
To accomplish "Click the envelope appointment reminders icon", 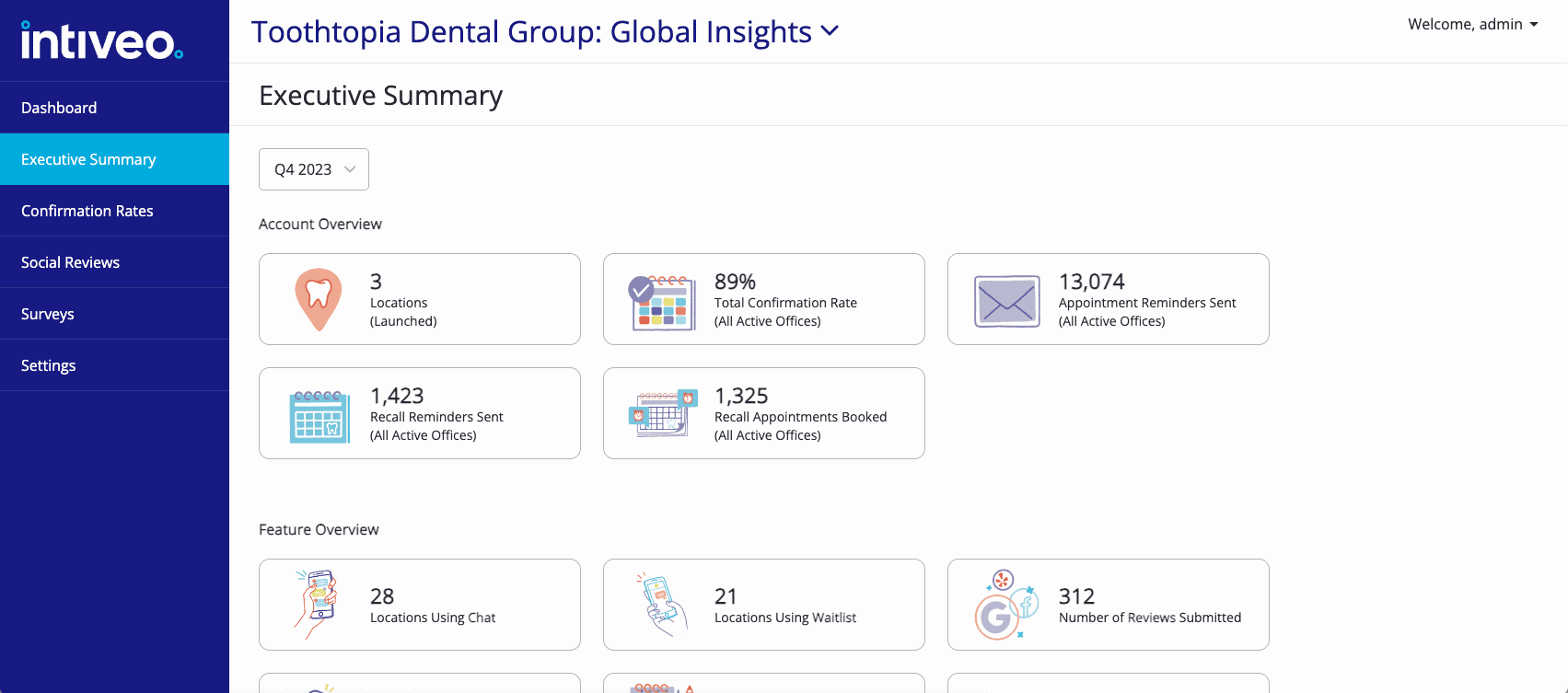I will click(1006, 301).
